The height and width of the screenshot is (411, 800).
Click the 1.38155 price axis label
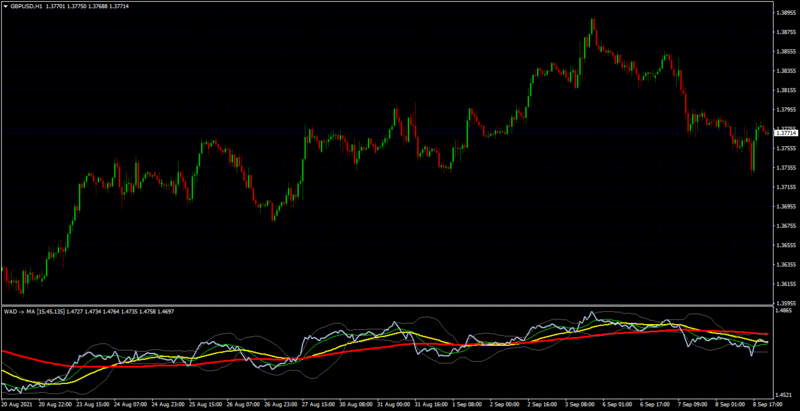coord(786,90)
